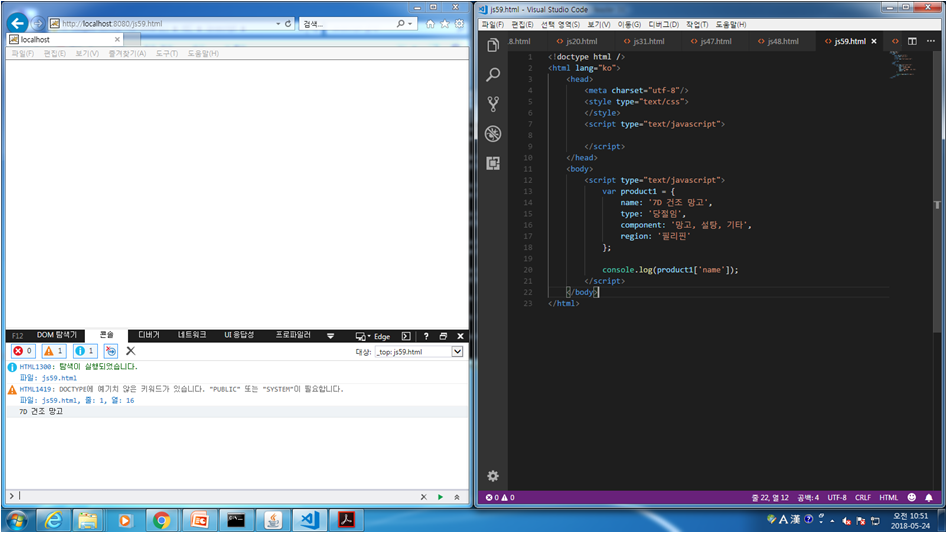Change HTML language mode in status bar
This screenshot has height=533, width=947.
click(x=888, y=497)
